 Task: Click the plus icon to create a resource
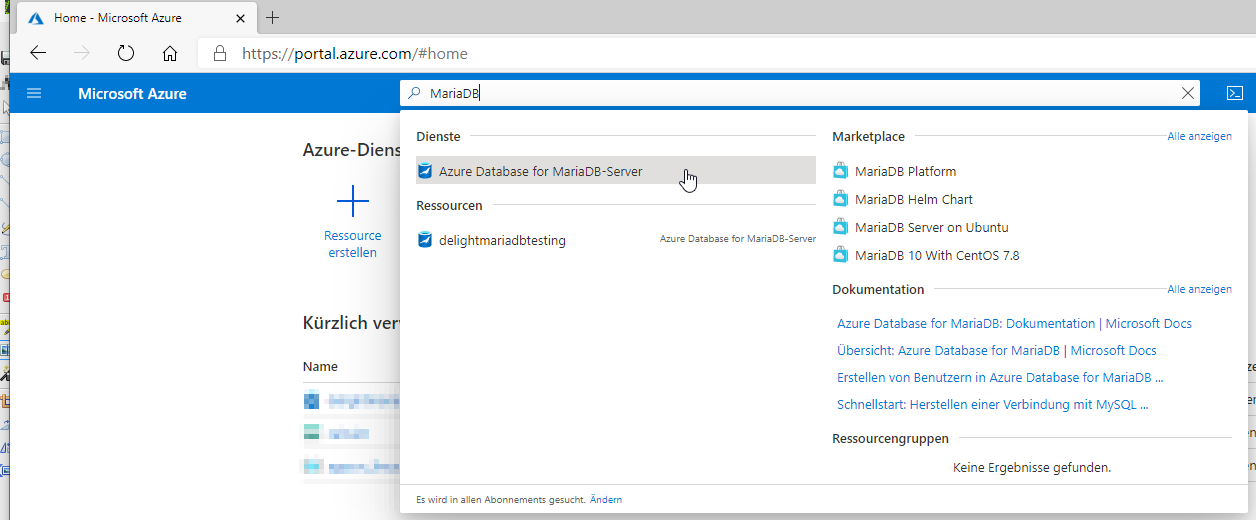tap(352, 201)
